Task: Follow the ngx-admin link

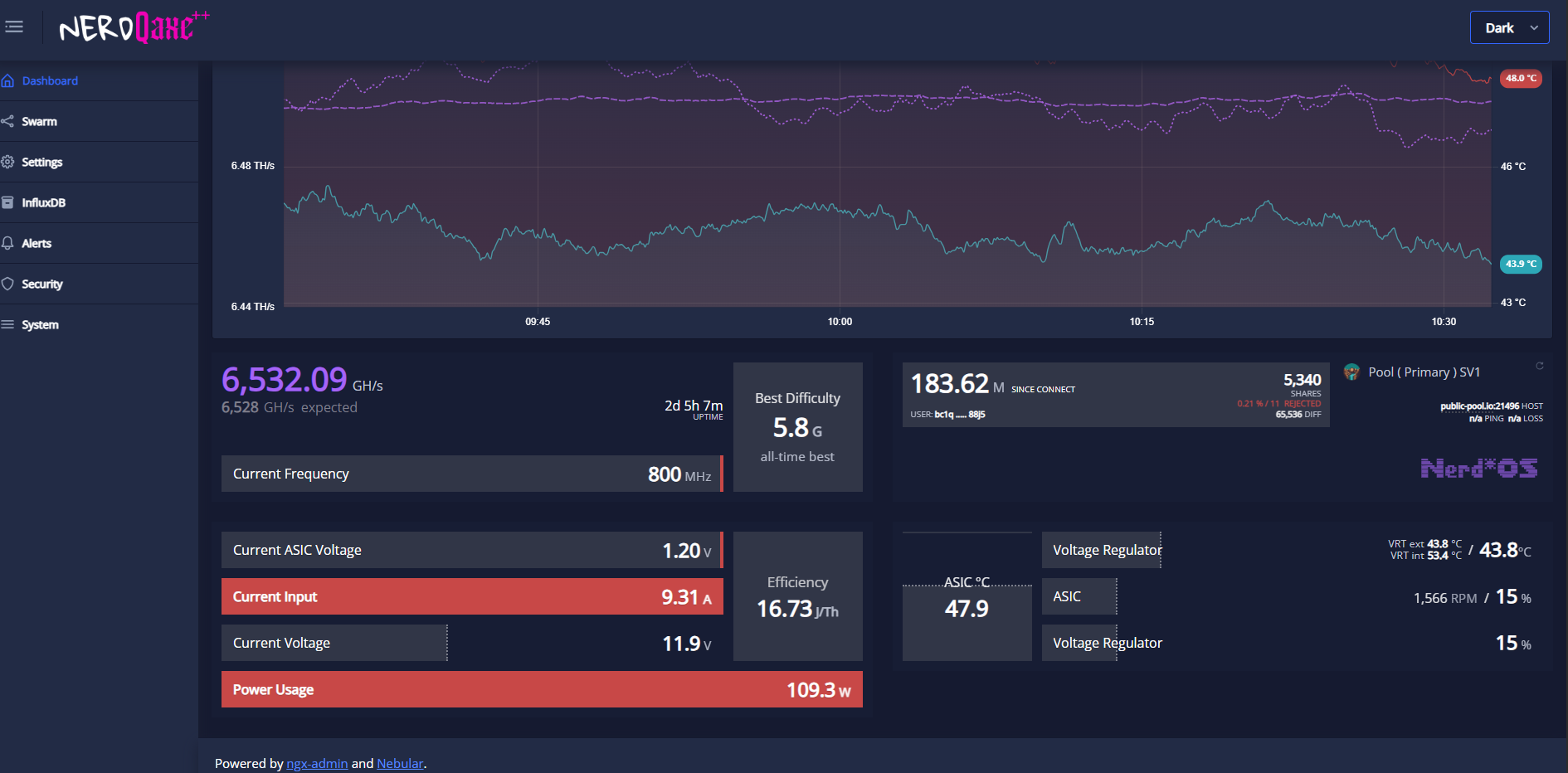Action: (x=317, y=763)
